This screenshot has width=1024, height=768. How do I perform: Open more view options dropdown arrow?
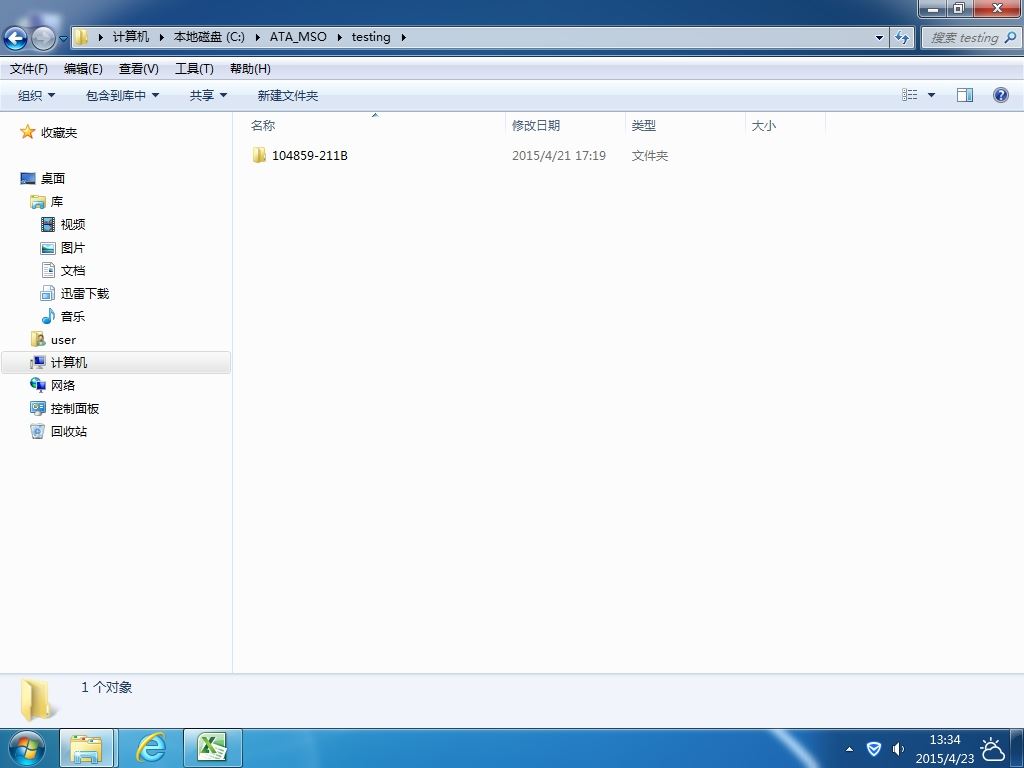pyautogui.click(x=932, y=95)
